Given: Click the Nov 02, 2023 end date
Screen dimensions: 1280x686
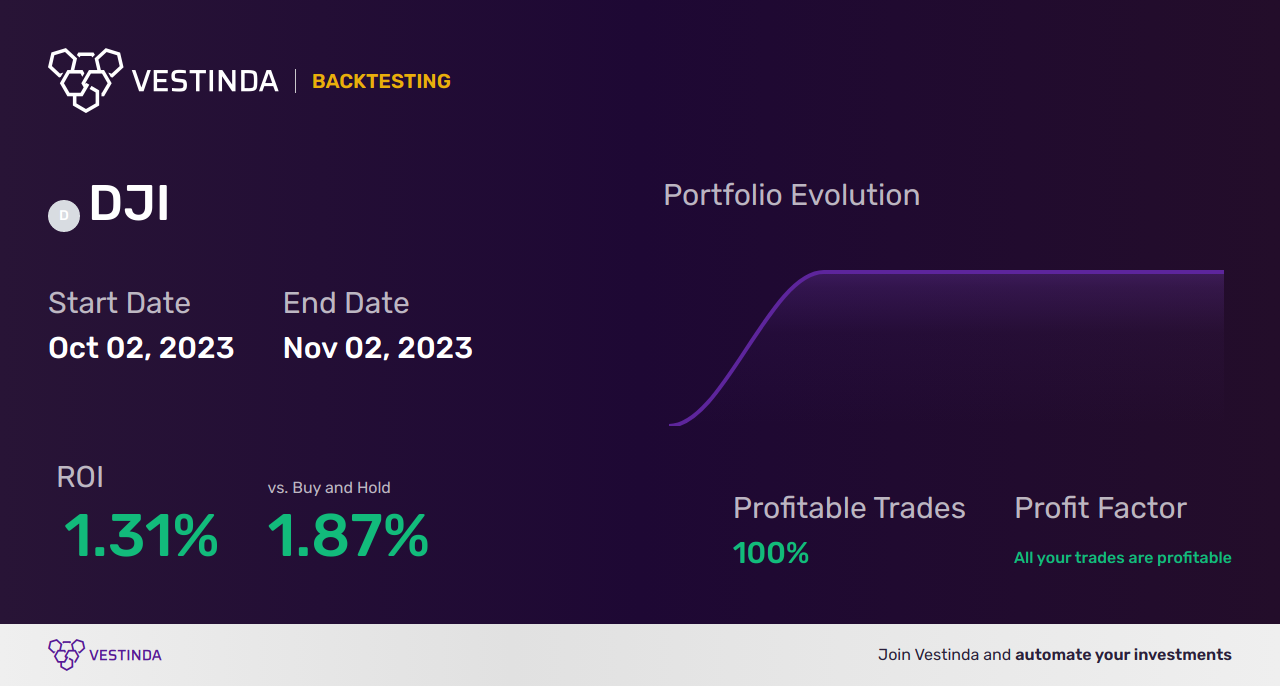Looking at the screenshot, I should point(378,348).
